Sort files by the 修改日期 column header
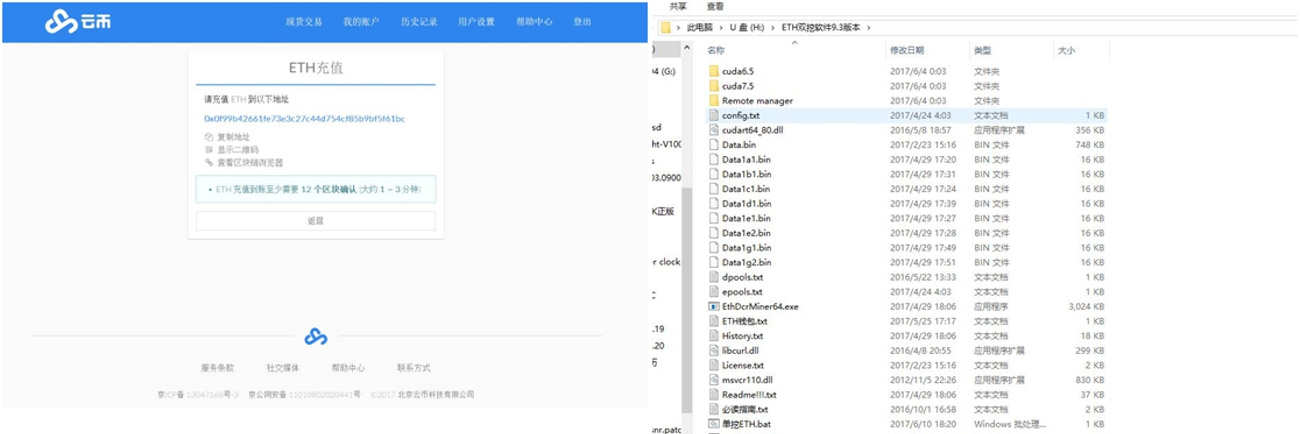Screen dimensions: 1300x434 click(906, 50)
